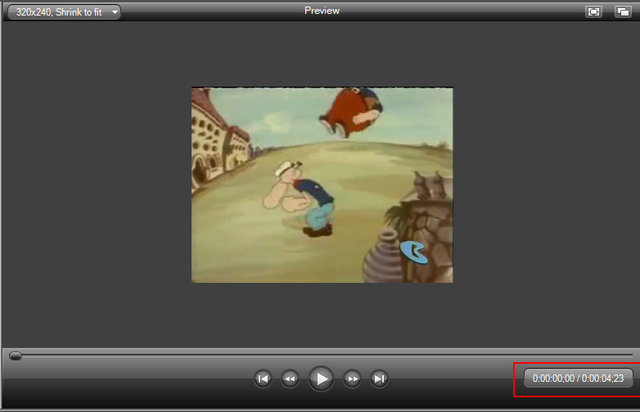Play the preview video
This screenshot has height=412, width=640.
click(x=321, y=379)
